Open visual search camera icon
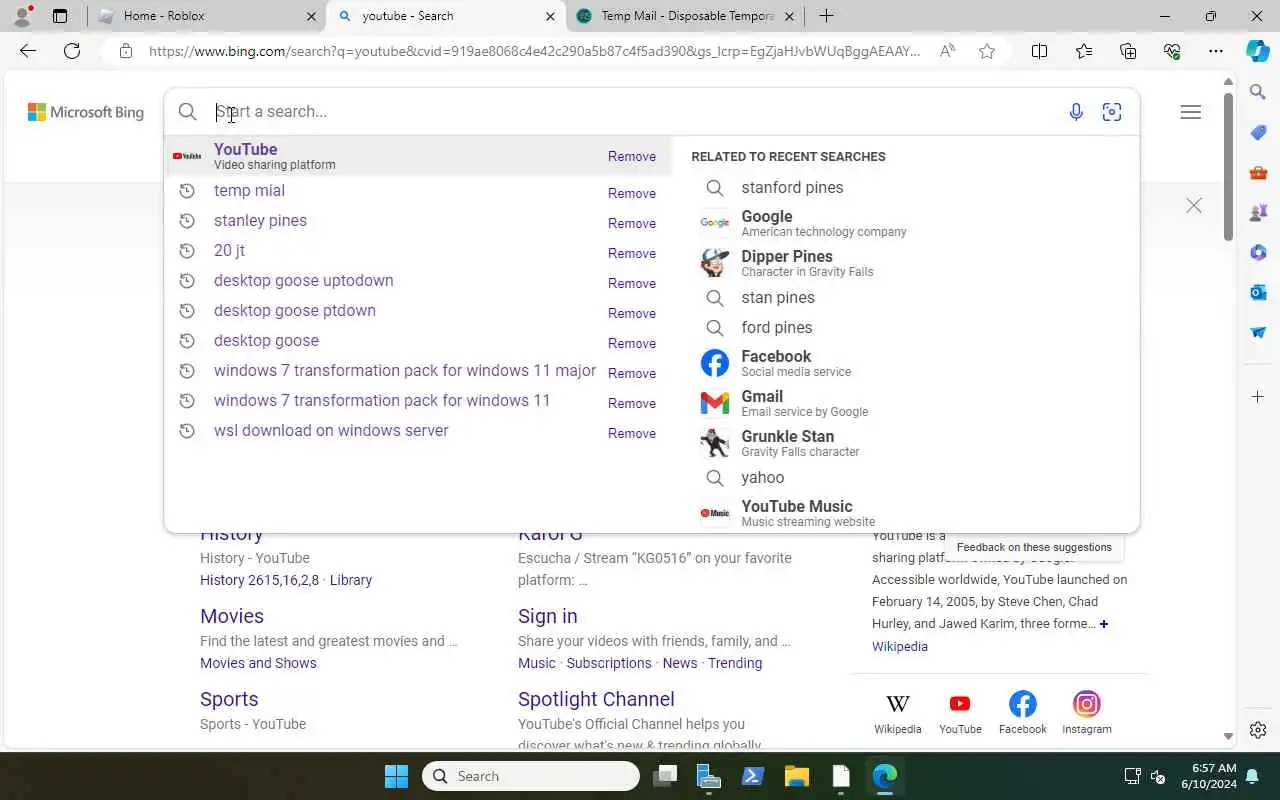The image size is (1280, 800). point(1112,112)
